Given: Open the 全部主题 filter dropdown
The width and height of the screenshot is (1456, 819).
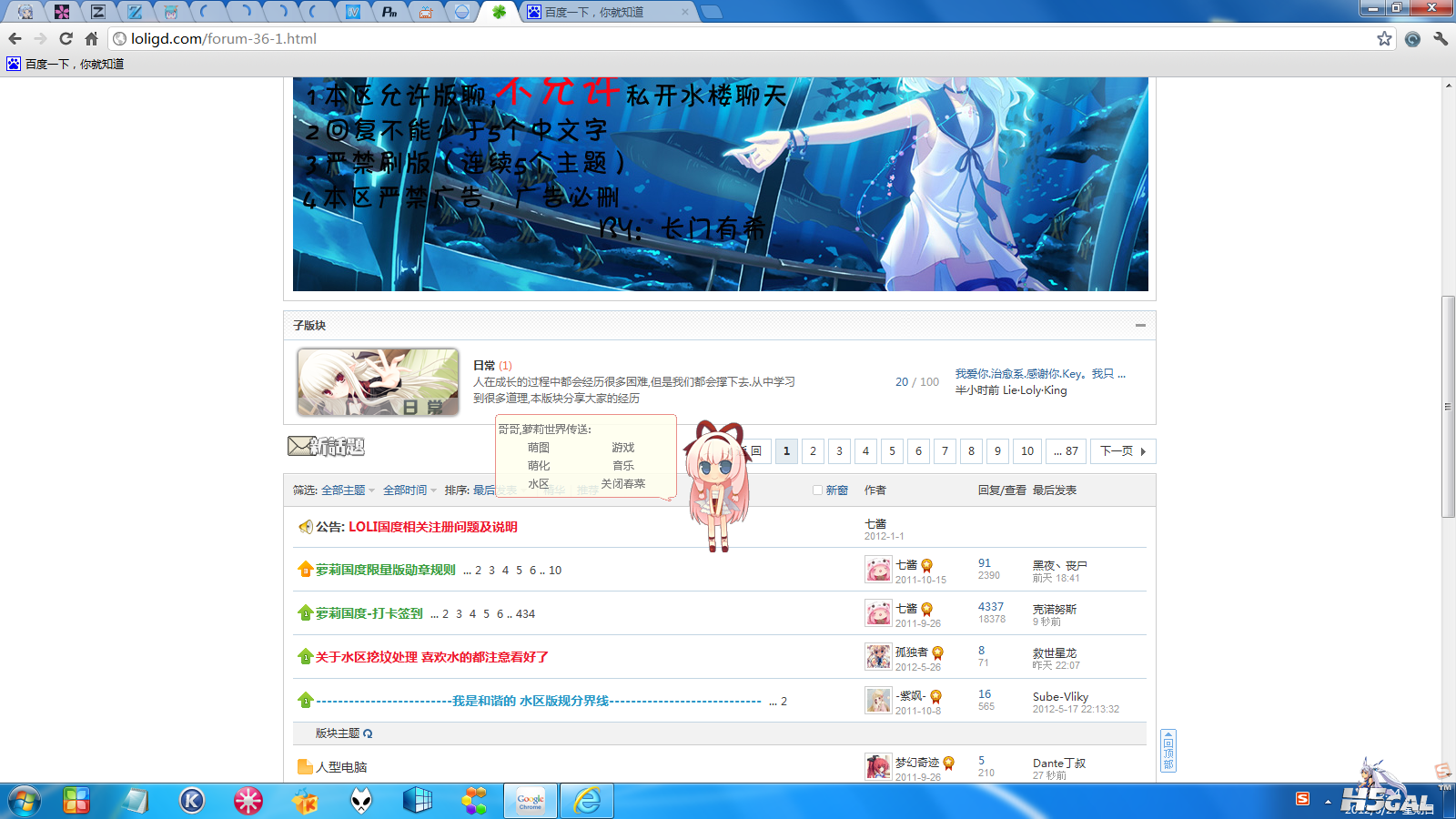Looking at the screenshot, I should coord(348,490).
